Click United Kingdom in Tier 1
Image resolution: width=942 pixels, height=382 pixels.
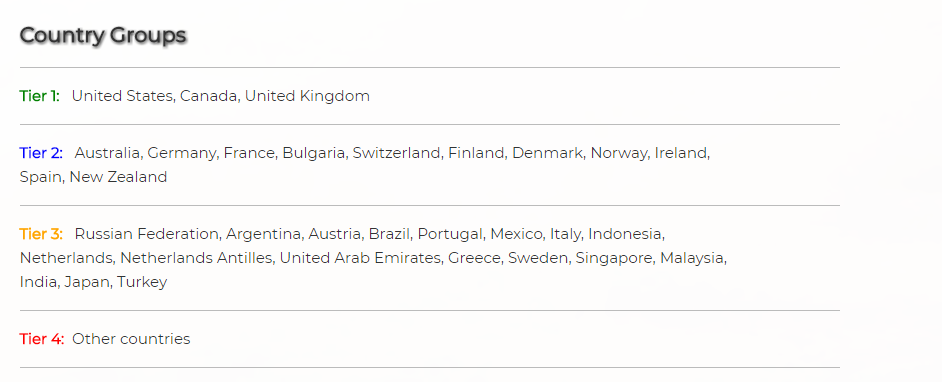coord(307,96)
